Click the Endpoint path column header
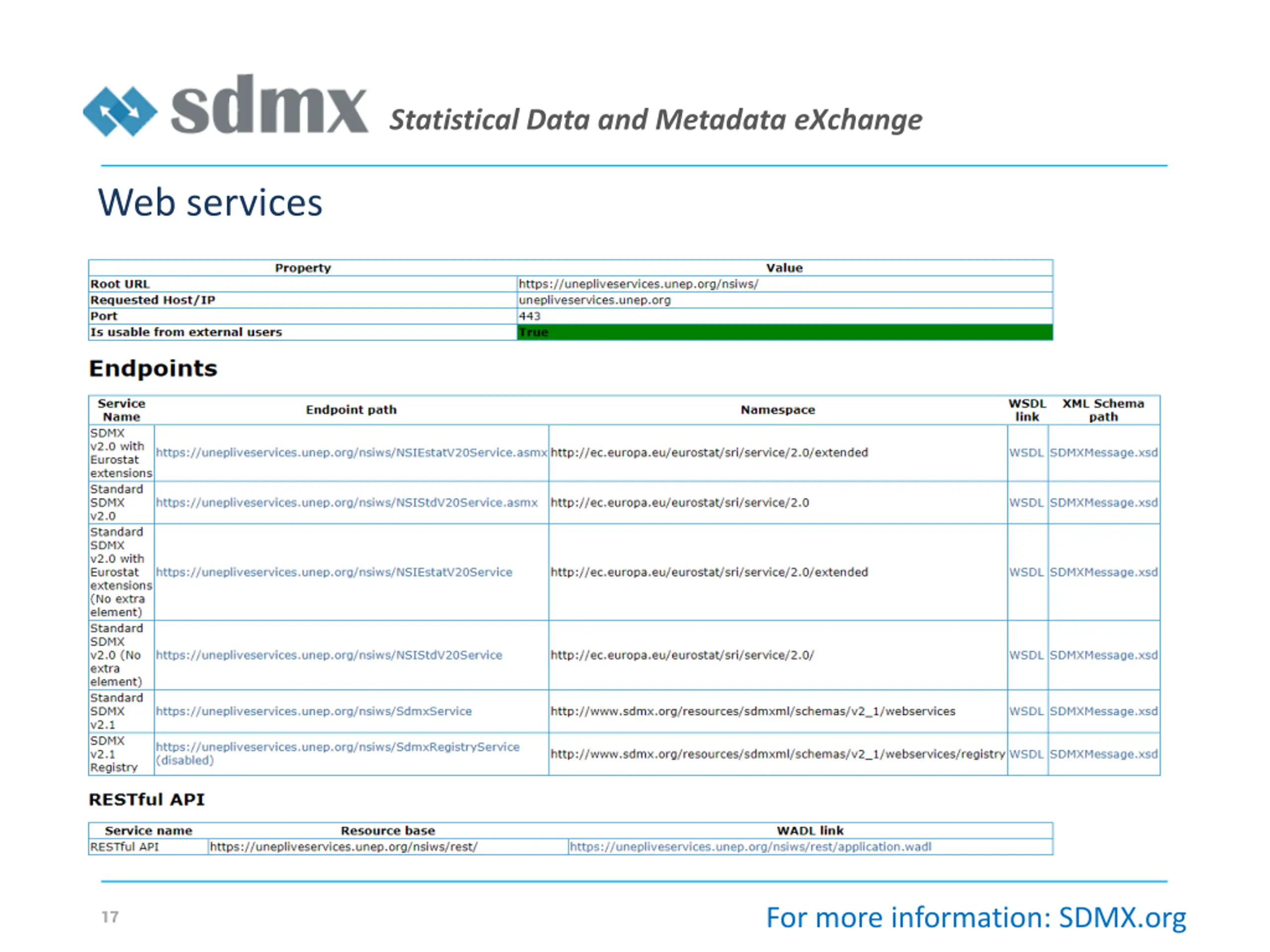Image resolution: width=1270 pixels, height=952 pixels. 351,410
